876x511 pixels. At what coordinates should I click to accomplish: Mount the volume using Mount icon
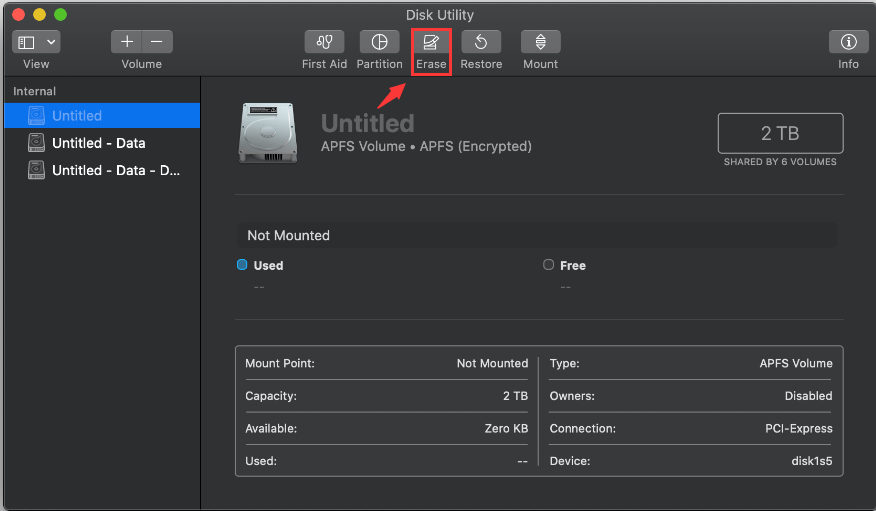540,42
